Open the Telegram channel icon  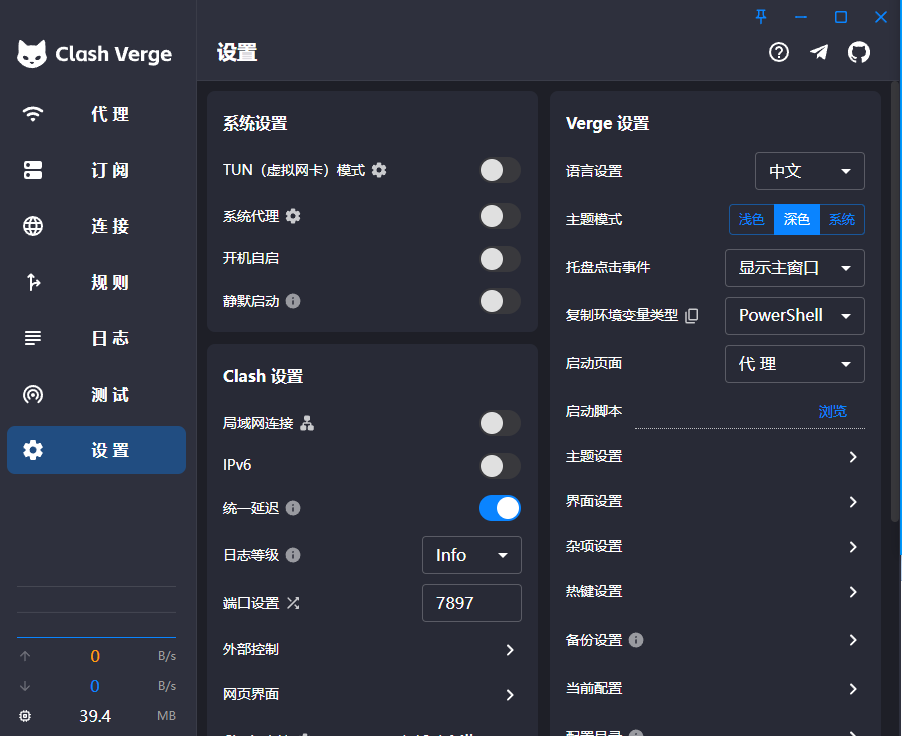tap(819, 52)
